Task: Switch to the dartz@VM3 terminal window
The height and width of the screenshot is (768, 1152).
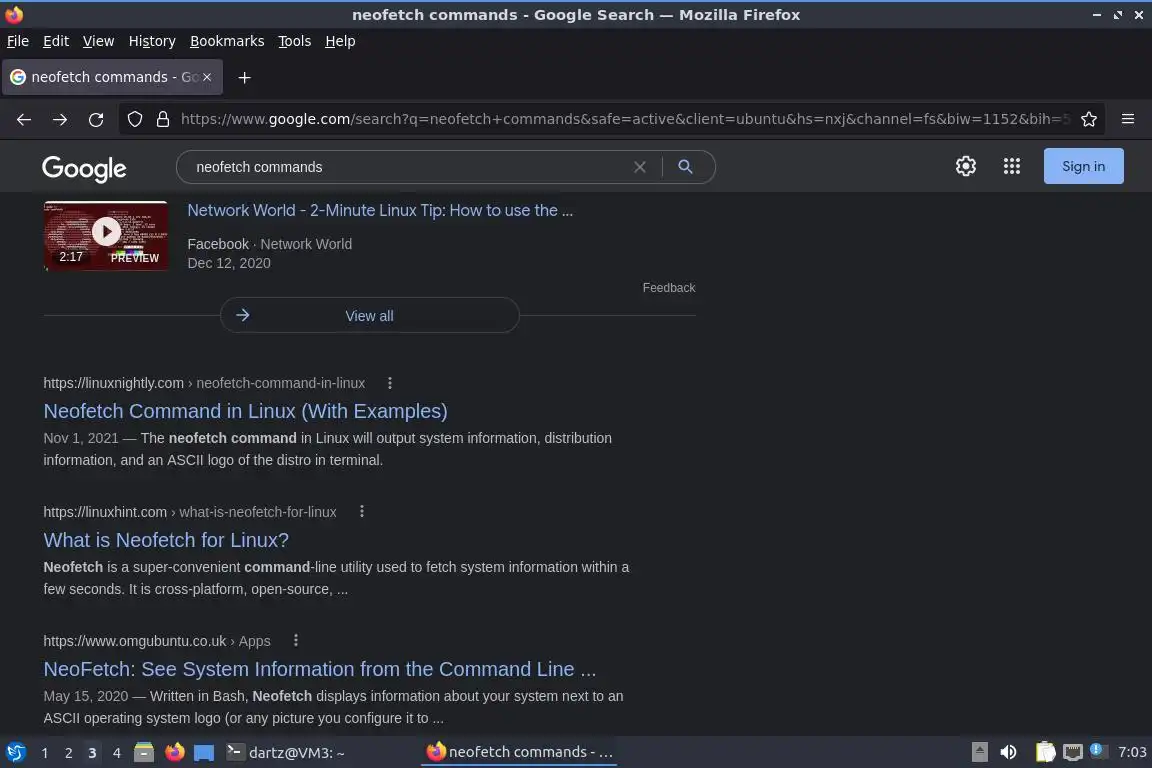Action: point(286,752)
